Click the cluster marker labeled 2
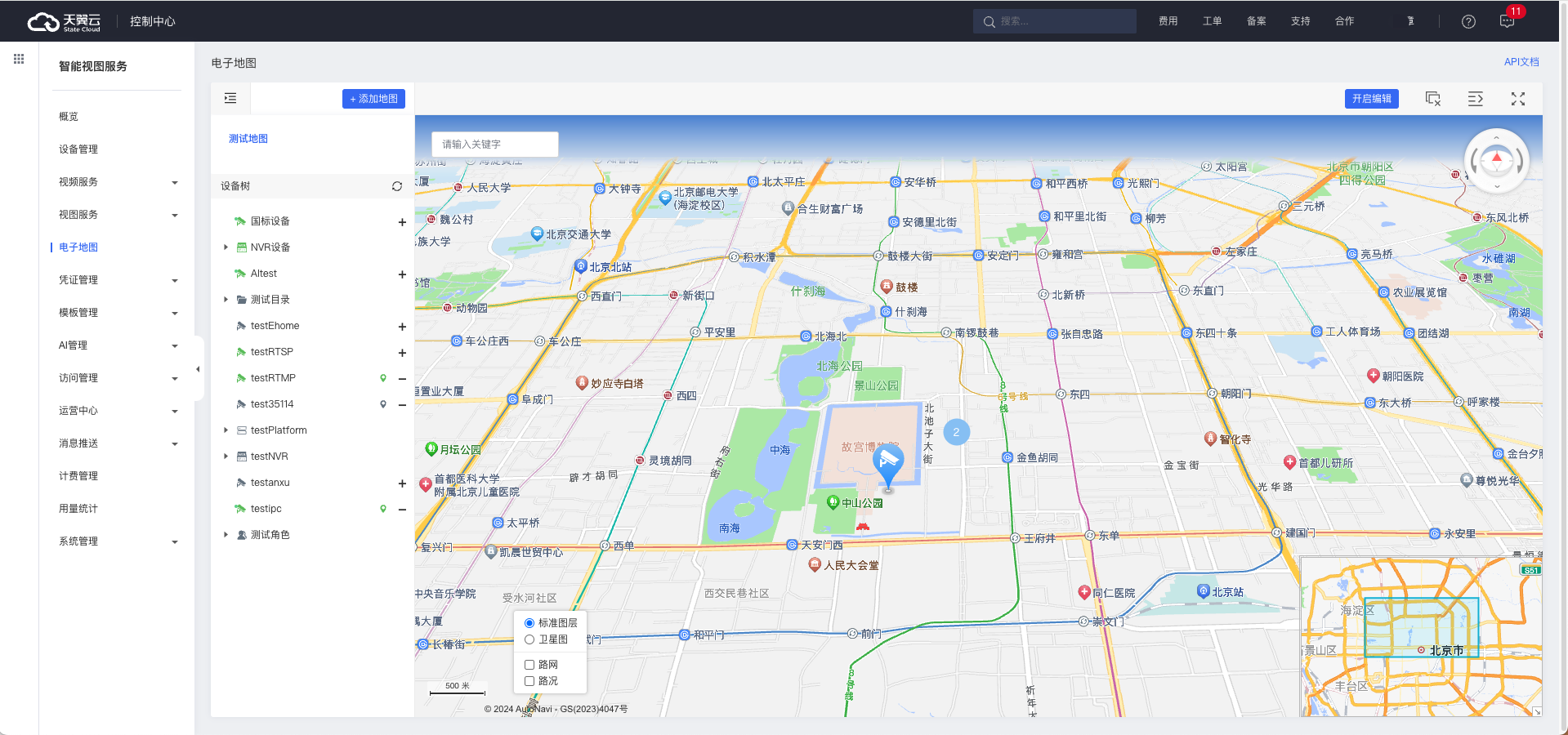The height and width of the screenshot is (735, 1568). [x=956, y=432]
